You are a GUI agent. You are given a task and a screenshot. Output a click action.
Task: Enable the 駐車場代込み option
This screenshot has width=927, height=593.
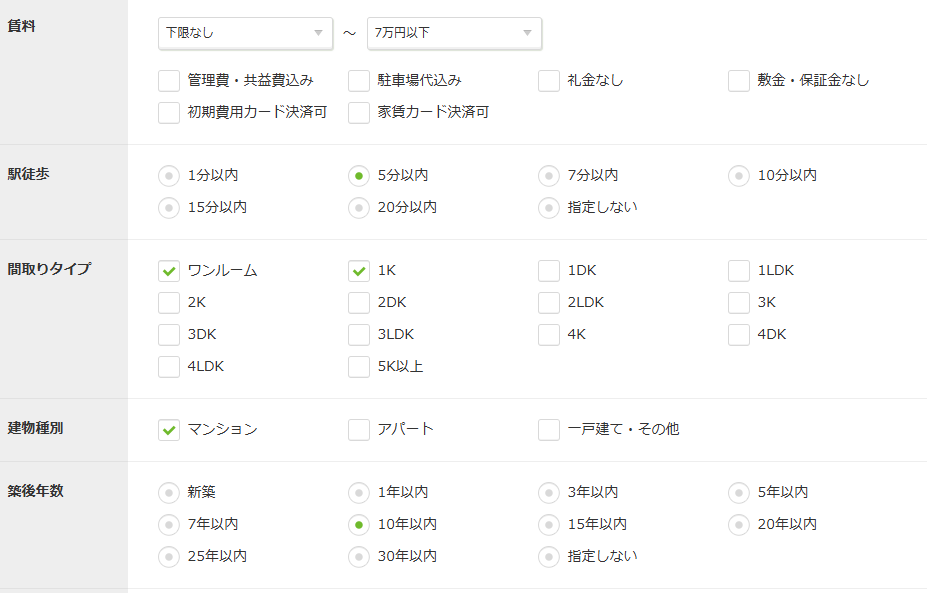[x=359, y=81]
